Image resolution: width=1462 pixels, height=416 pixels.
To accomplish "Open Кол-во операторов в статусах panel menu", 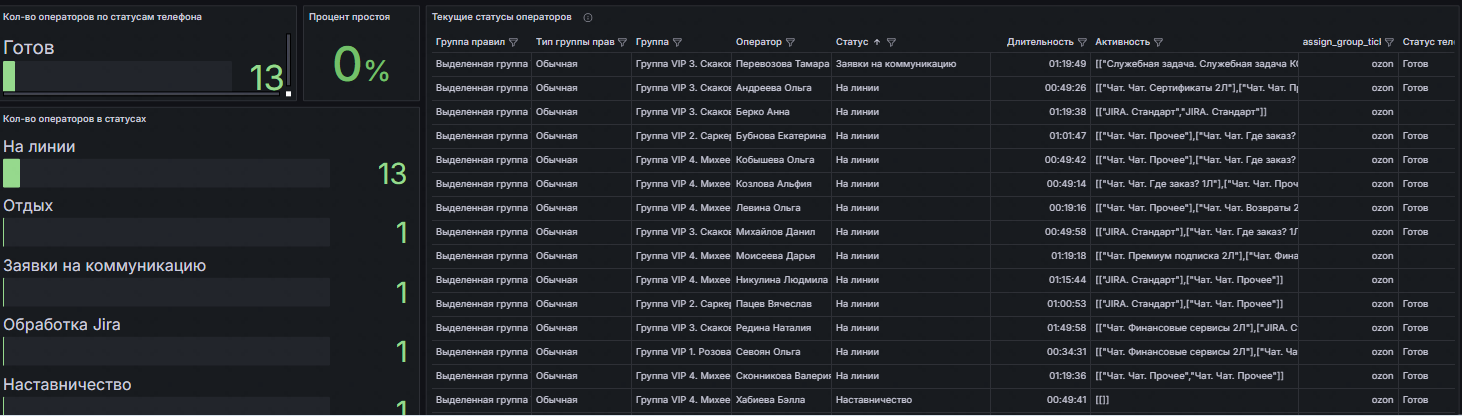I will pyautogui.click(x=75, y=119).
